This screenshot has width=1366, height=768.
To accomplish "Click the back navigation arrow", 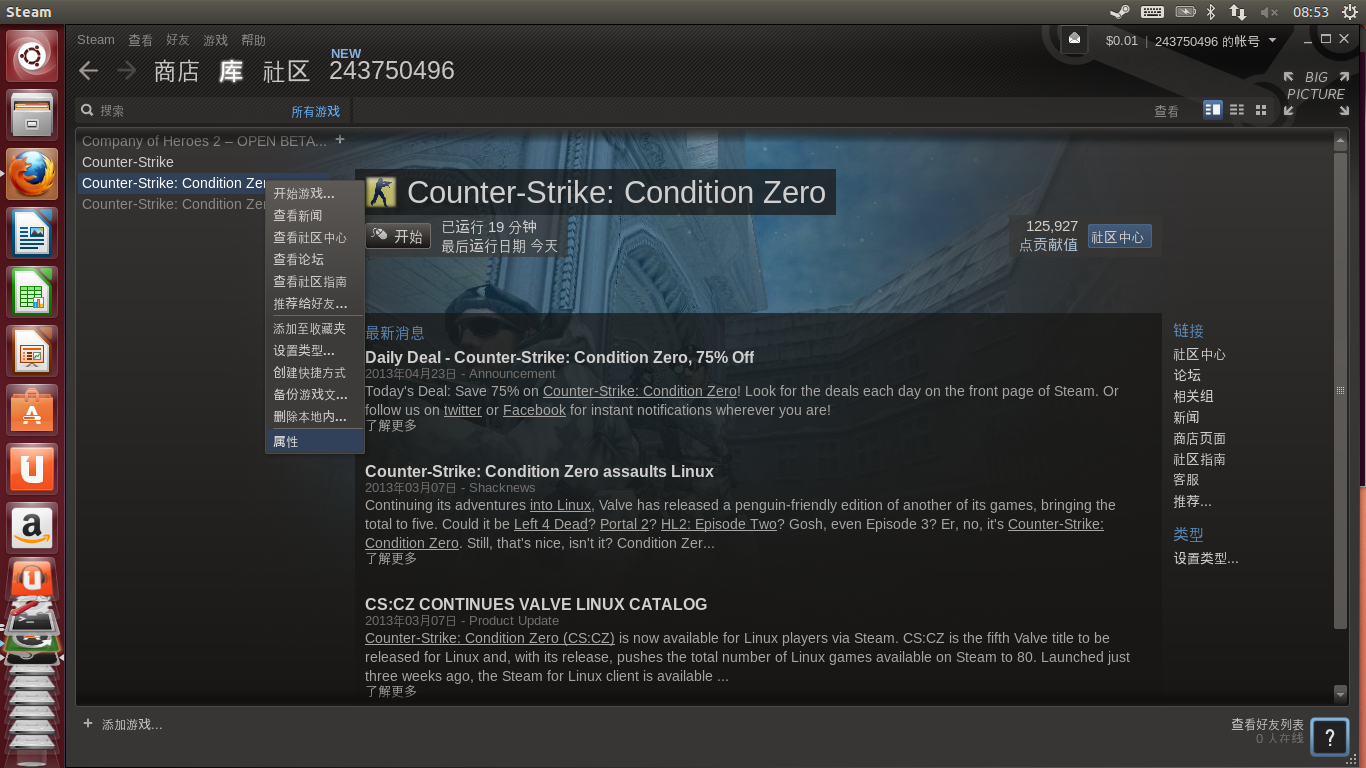I will pos(89,70).
